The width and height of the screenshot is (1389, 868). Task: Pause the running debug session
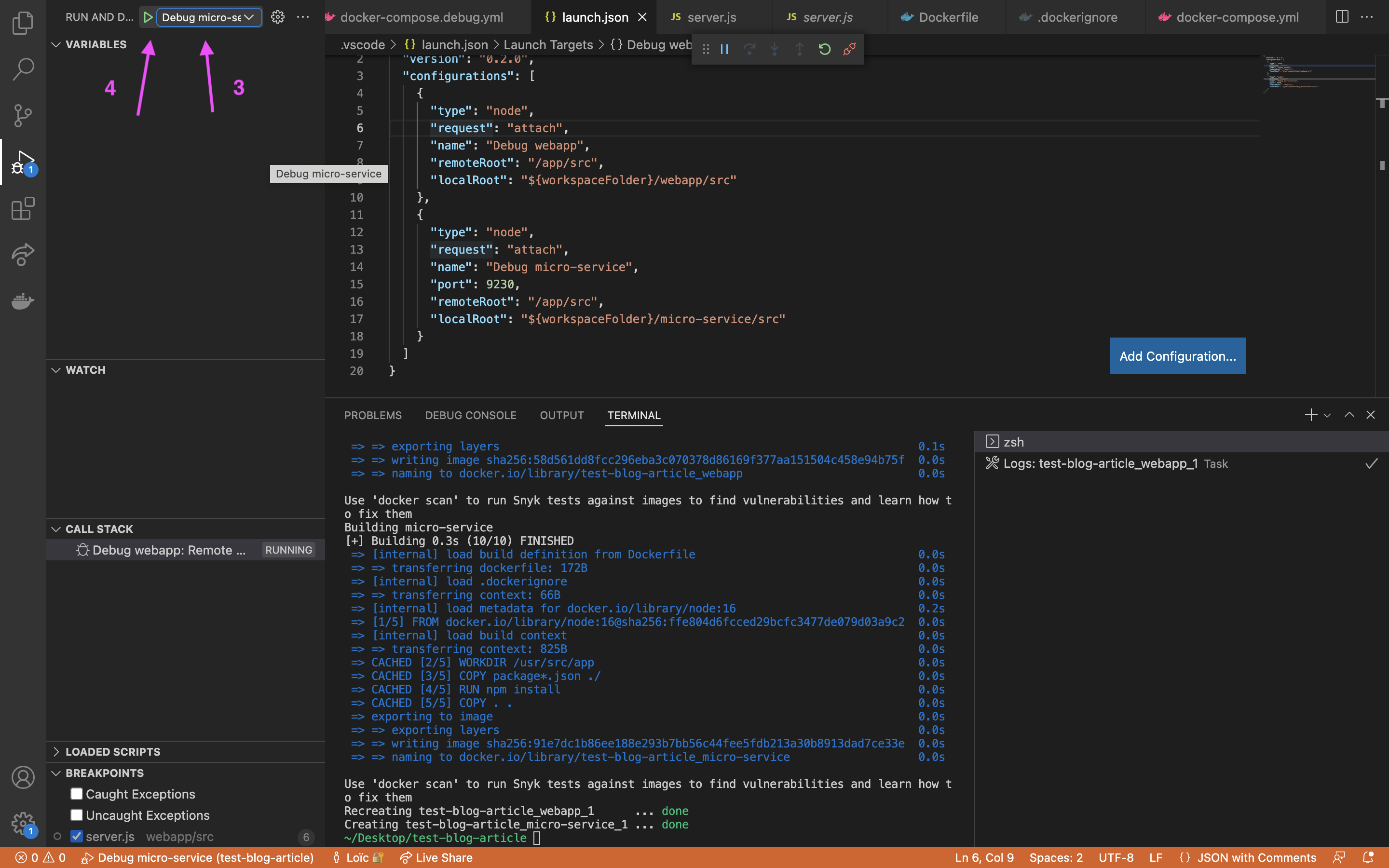[x=724, y=49]
